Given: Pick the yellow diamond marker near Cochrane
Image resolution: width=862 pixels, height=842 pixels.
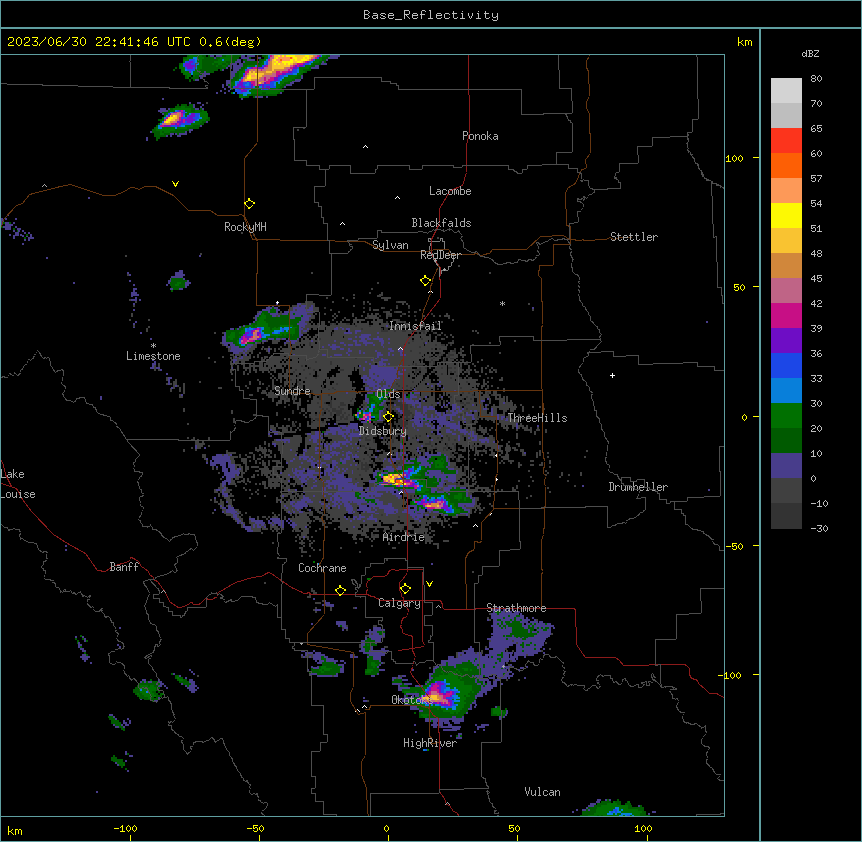Looking at the screenshot, I should tap(340, 591).
